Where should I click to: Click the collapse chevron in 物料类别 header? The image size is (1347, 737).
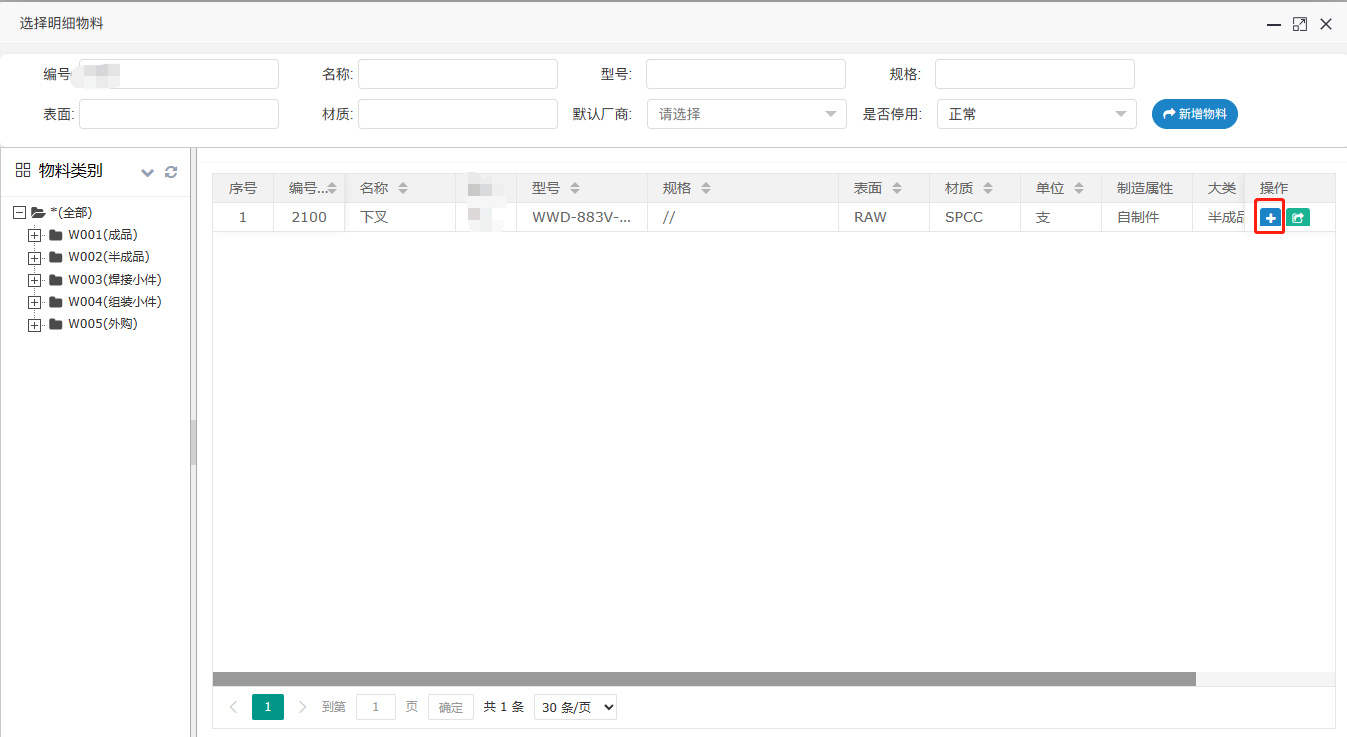tap(148, 172)
